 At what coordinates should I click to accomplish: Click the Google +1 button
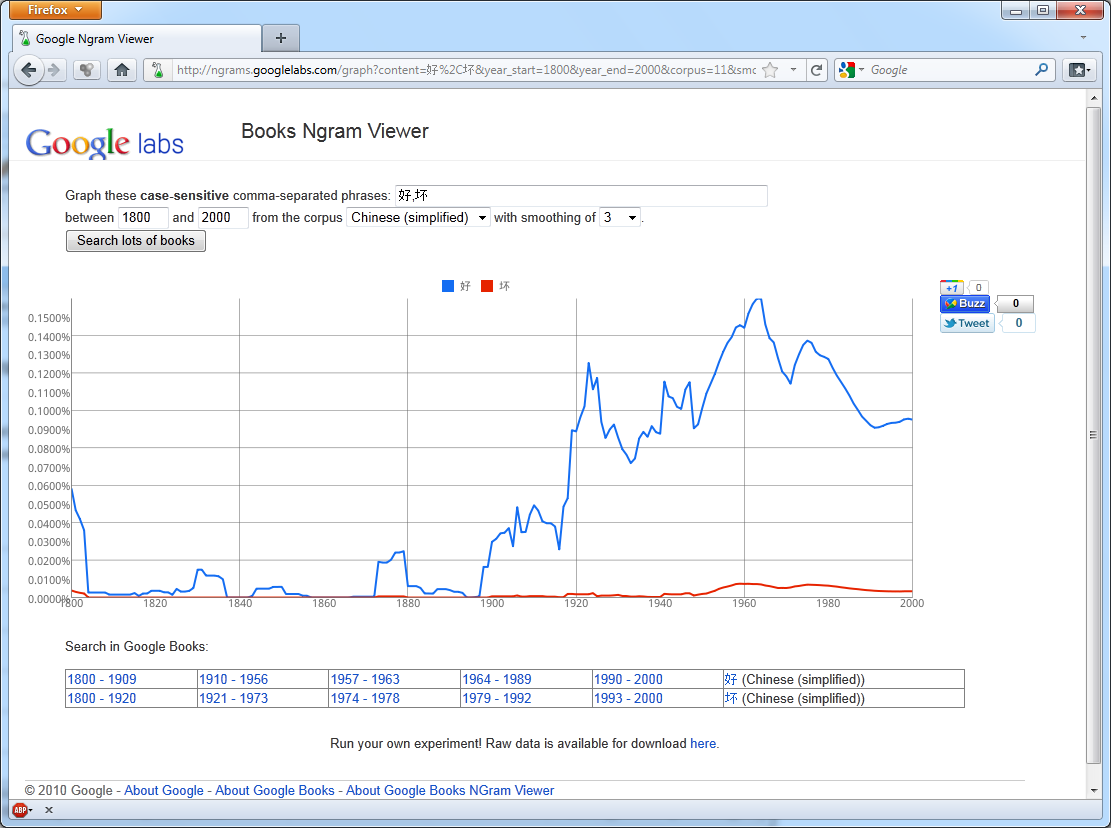(x=952, y=288)
